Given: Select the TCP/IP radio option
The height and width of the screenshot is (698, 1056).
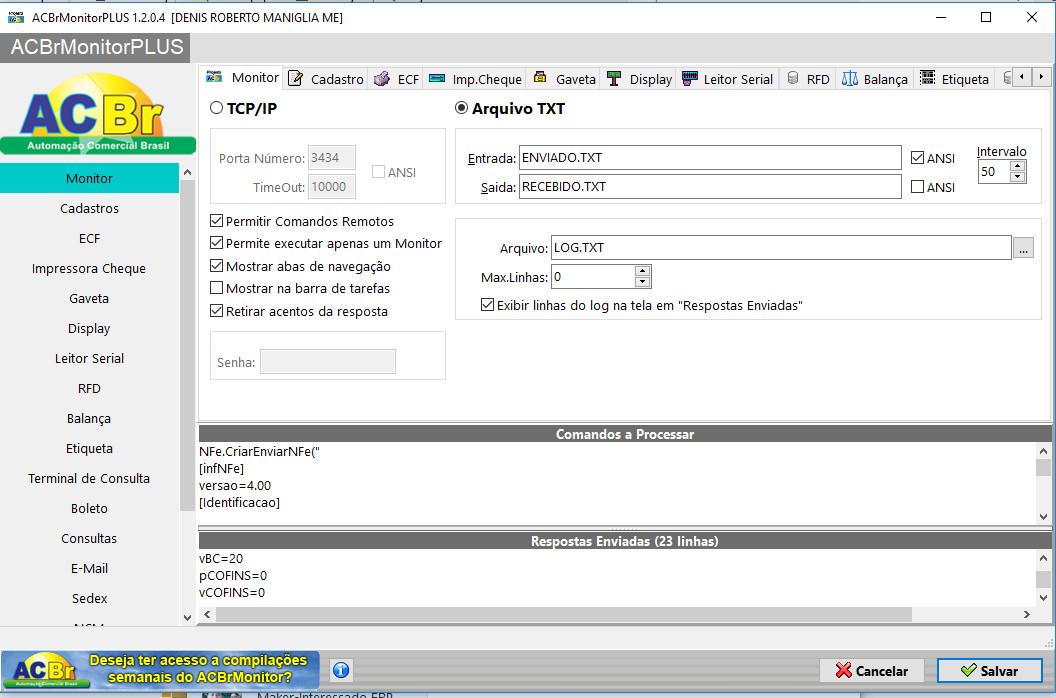Looking at the screenshot, I should click(x=216, y=108).
